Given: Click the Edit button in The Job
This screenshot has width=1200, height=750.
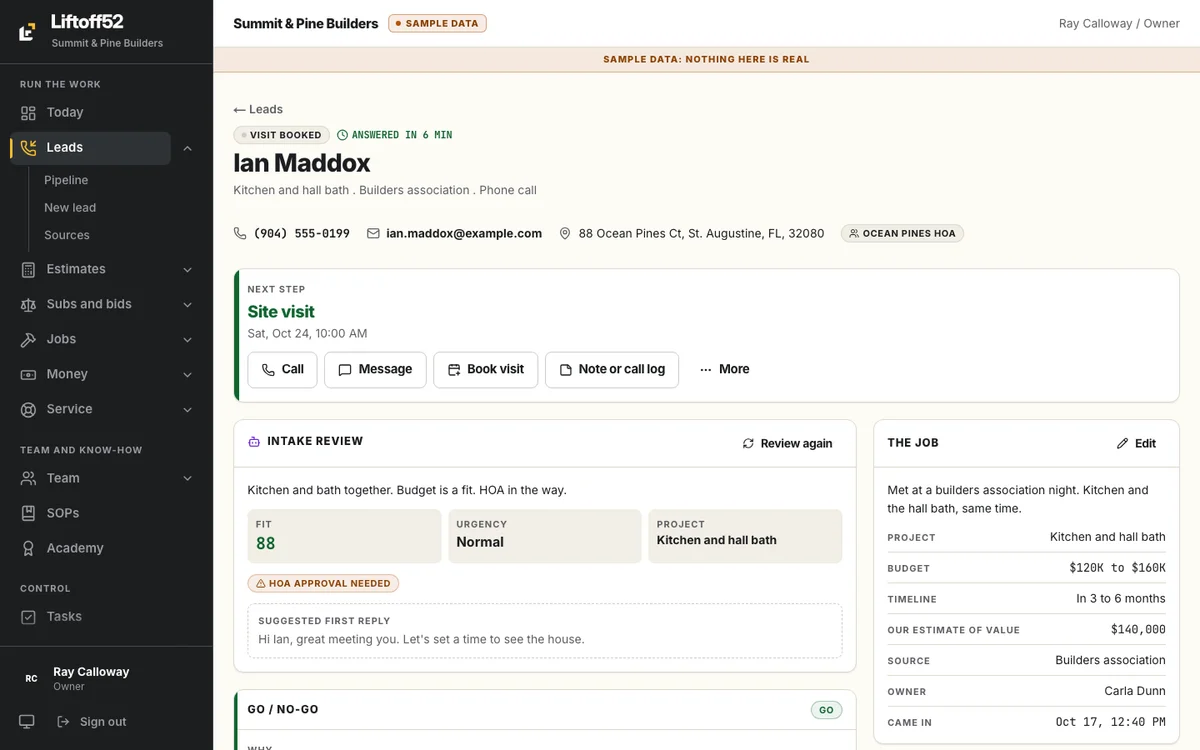Looking at the screenshot, I should coord(1136,443).
